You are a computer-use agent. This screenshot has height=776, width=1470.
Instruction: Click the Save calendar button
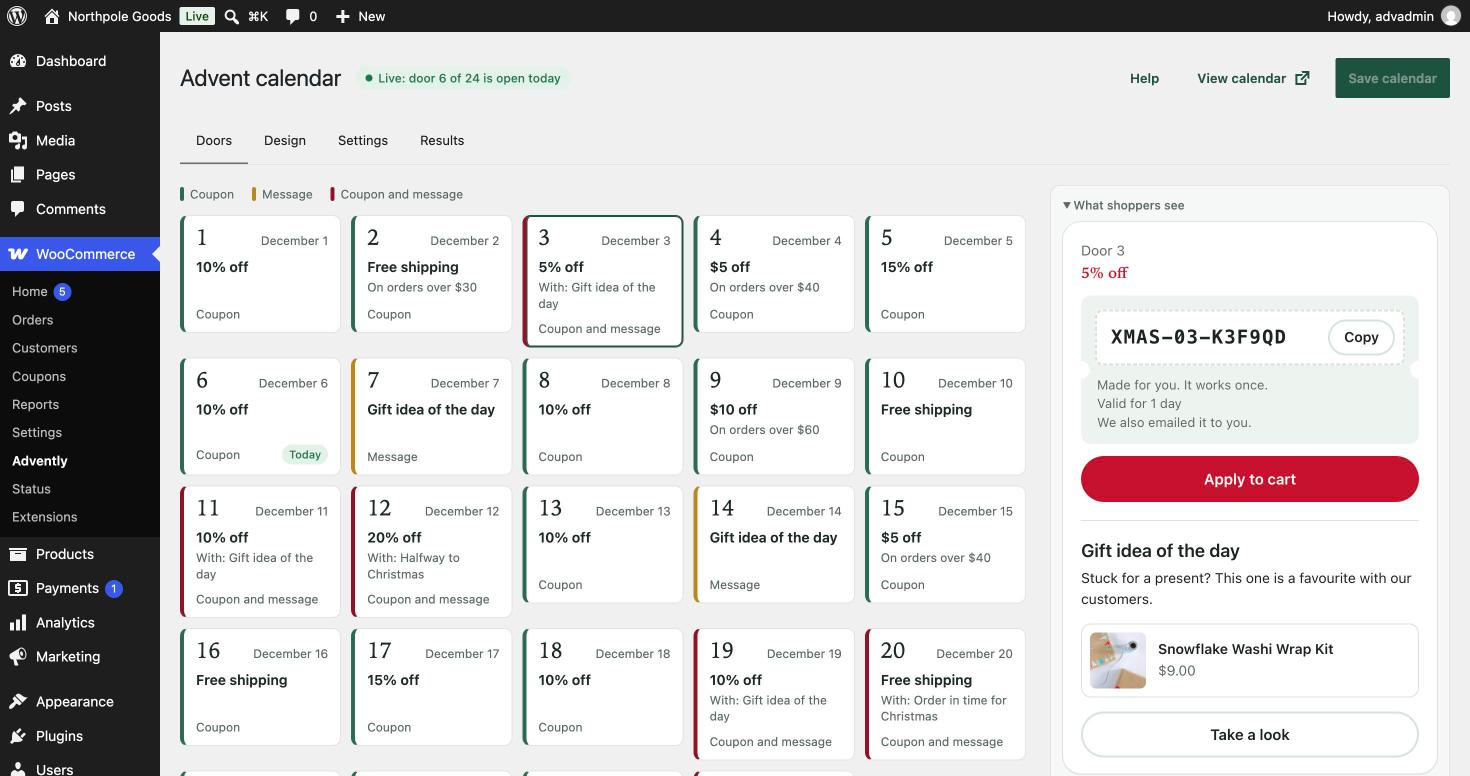(1392, 78)
